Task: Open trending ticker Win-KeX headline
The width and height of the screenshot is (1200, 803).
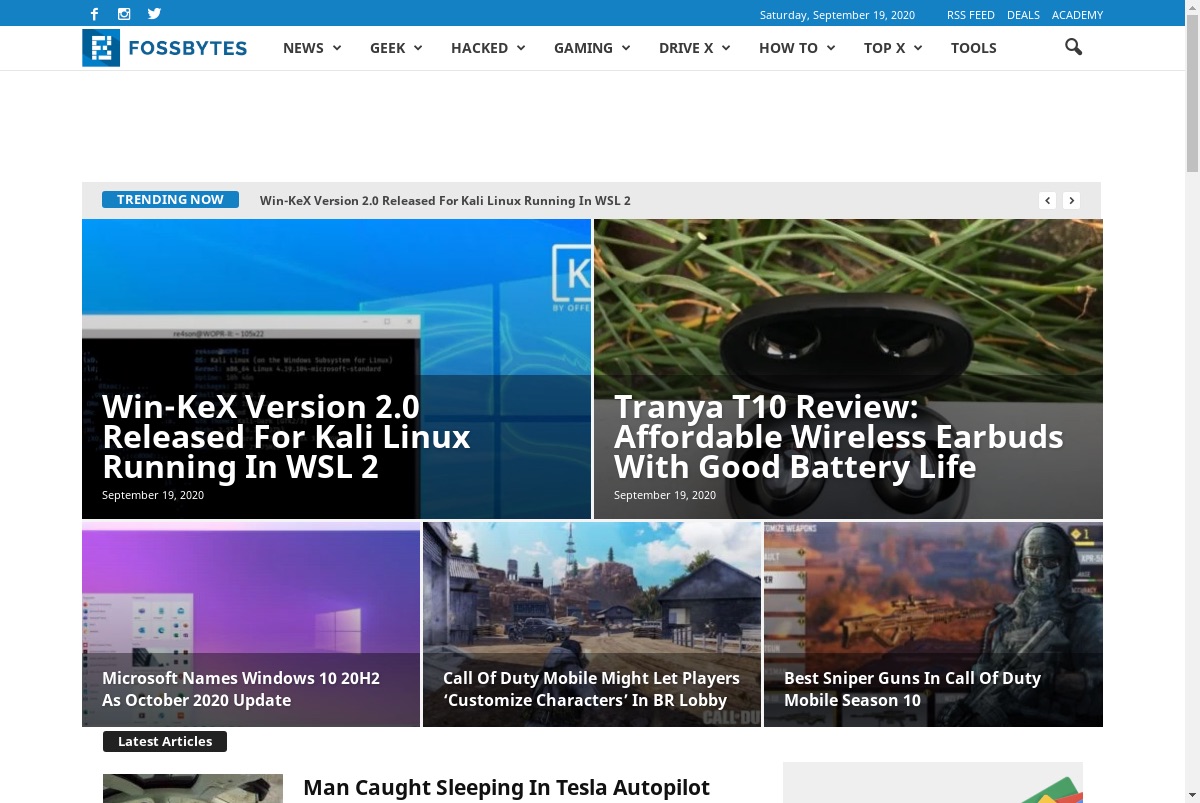Action: click(445, 200)
